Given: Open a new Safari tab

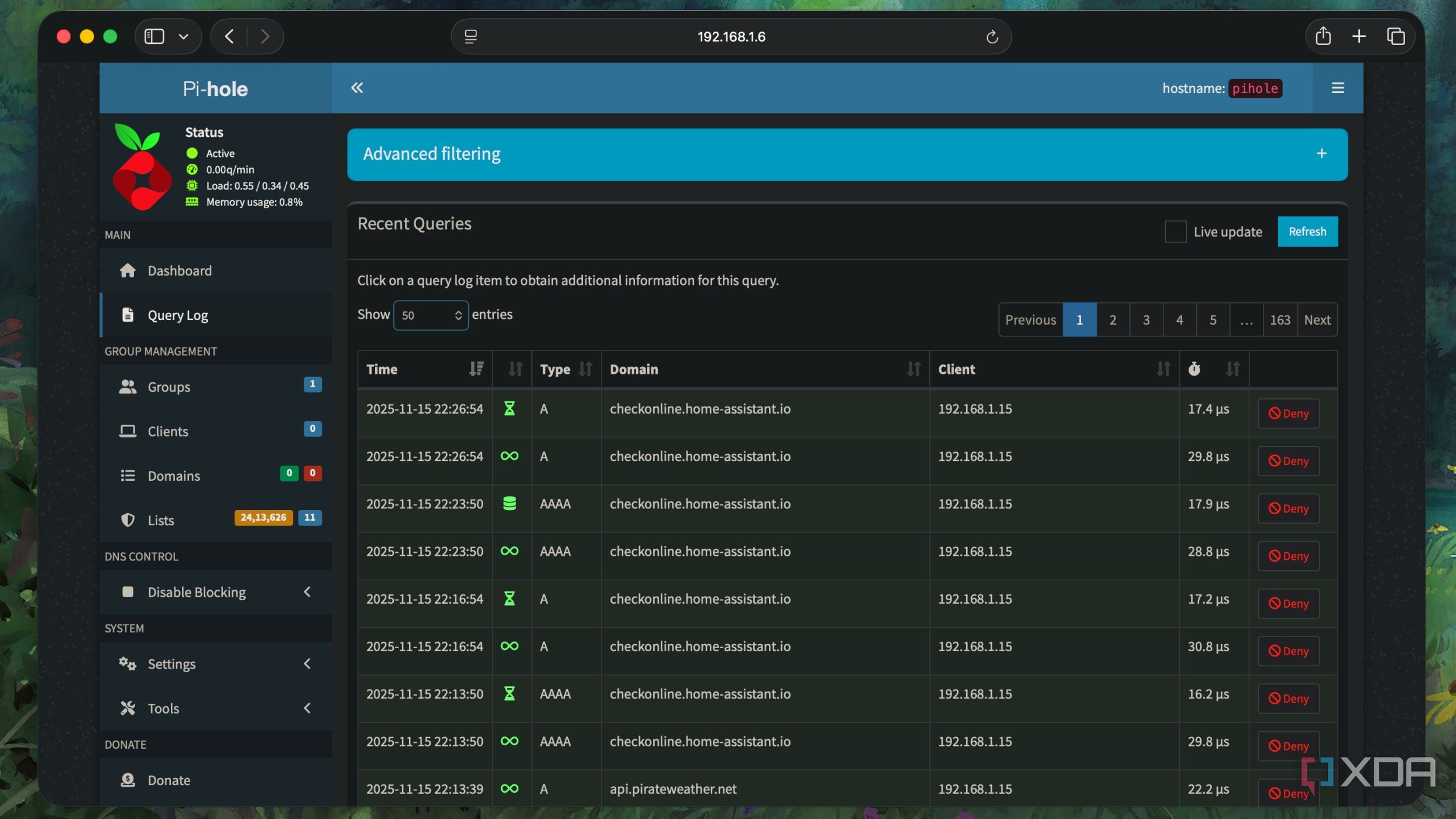Looking at the screenshot, I should pyautogui.click(x=1359, y=36).
